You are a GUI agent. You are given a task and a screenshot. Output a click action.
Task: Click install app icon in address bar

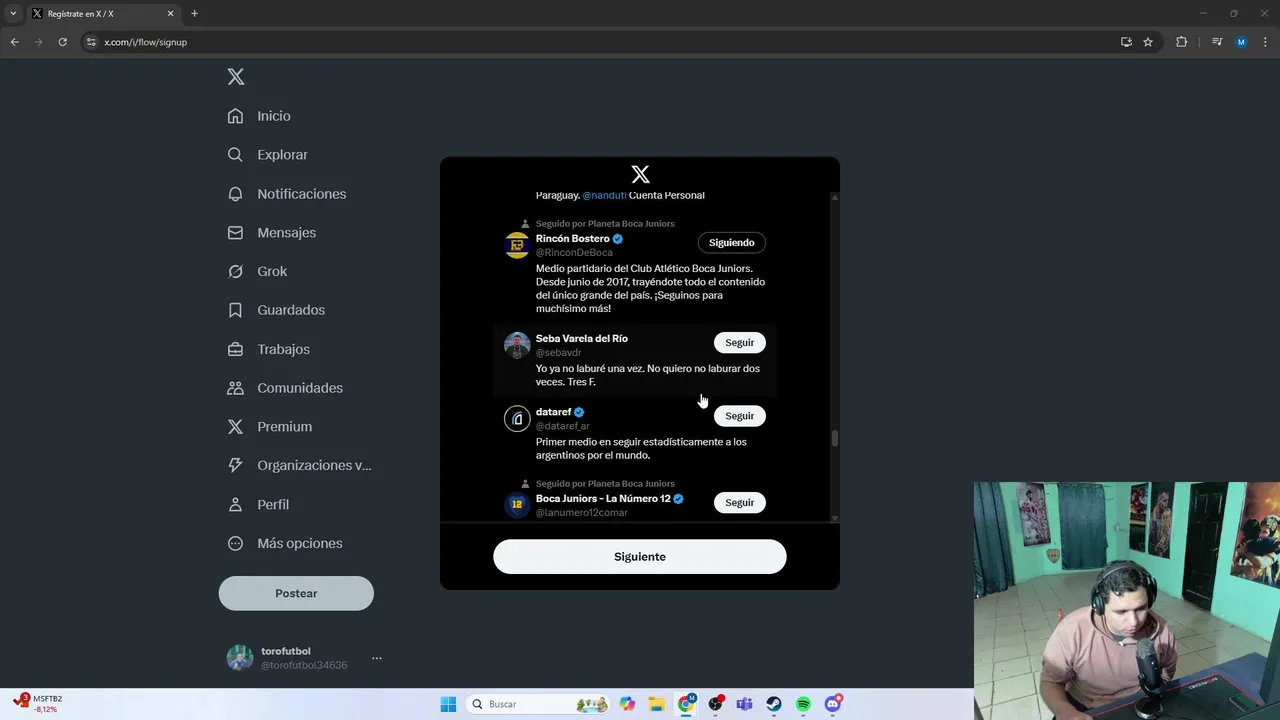click(1126, 42)
